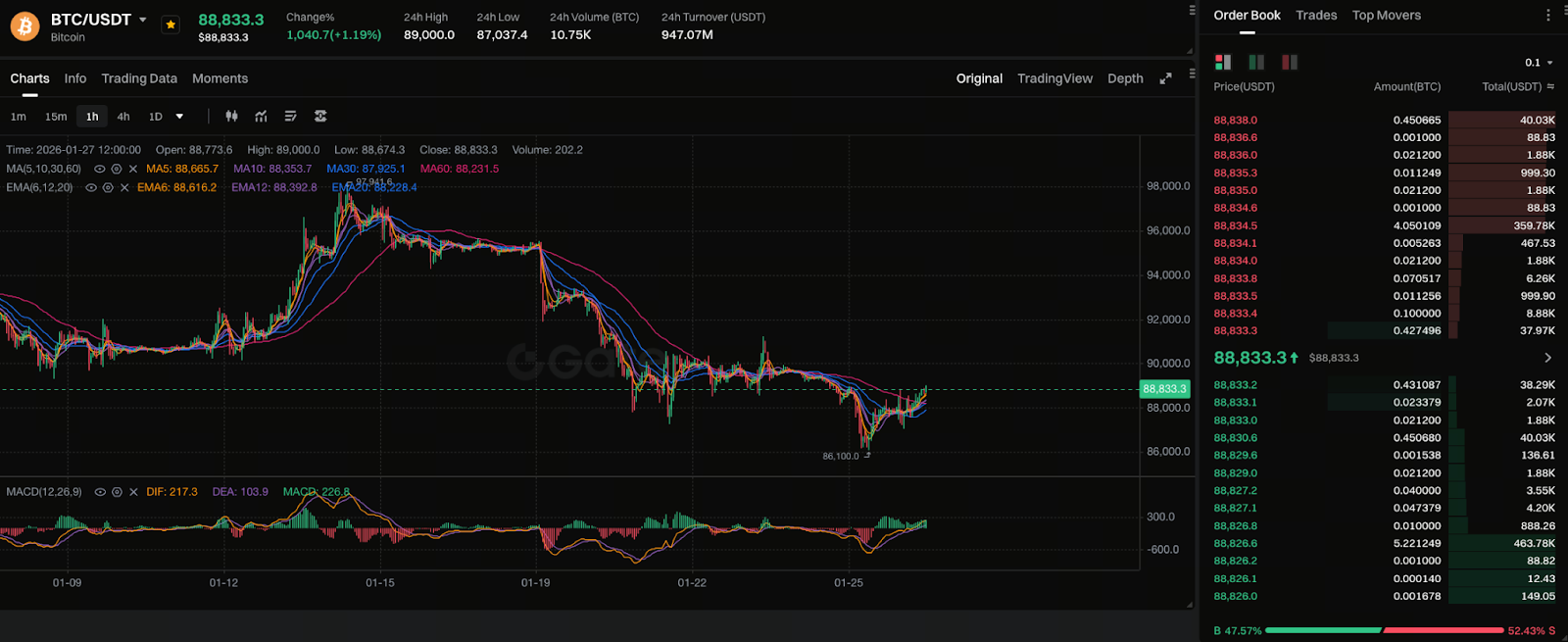1568x642 pixels.
Task: Open the Moments tab
Action: [220, 78]
